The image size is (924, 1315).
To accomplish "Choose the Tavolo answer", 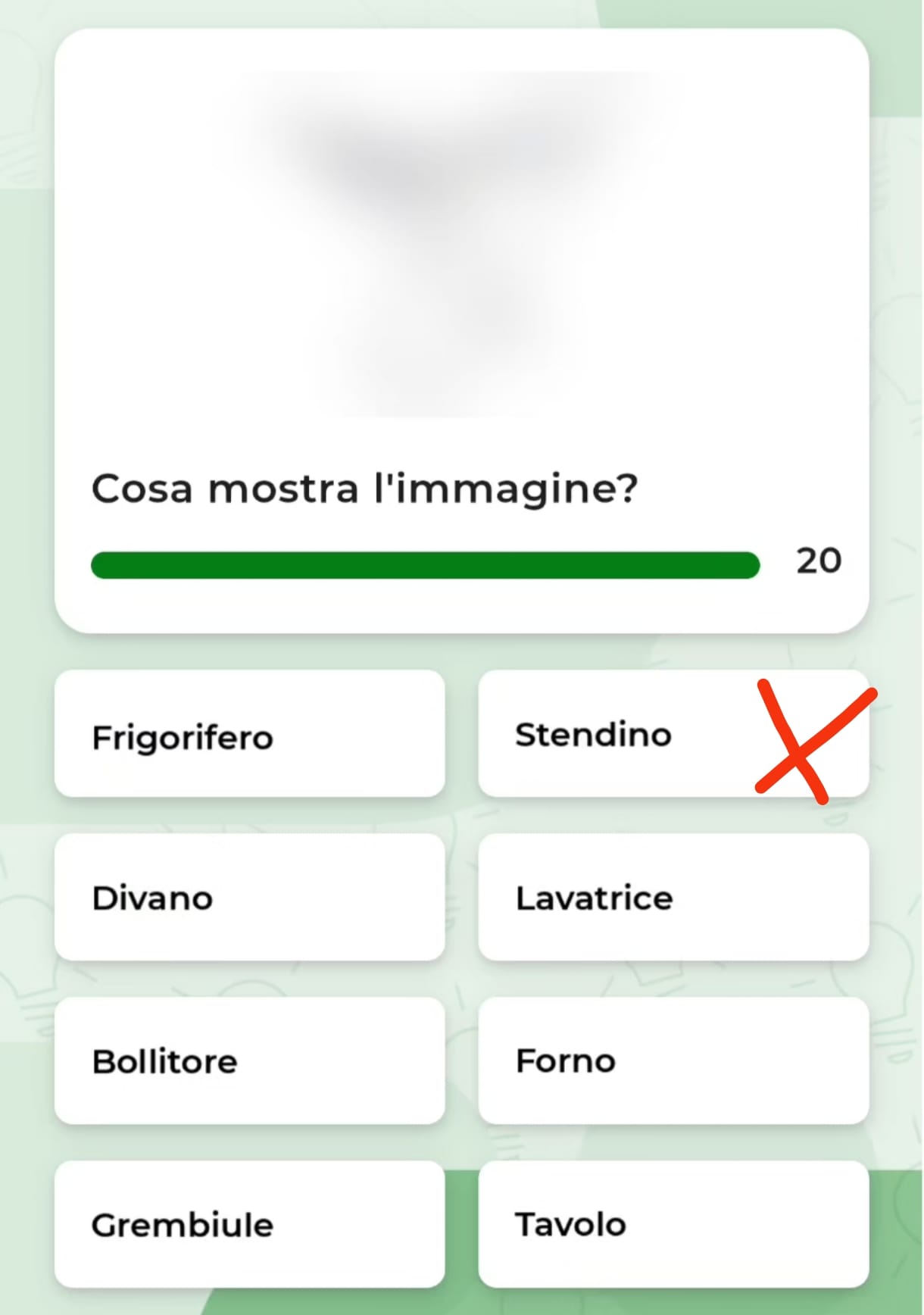I will (673, 1224).
